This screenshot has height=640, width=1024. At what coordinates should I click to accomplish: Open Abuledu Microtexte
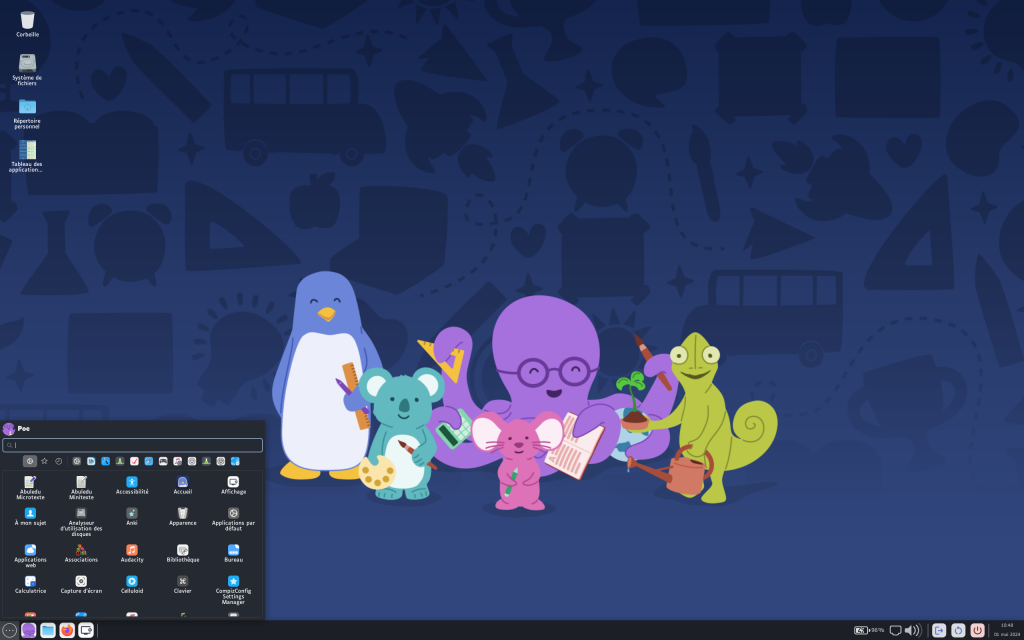tap(30, 484)
